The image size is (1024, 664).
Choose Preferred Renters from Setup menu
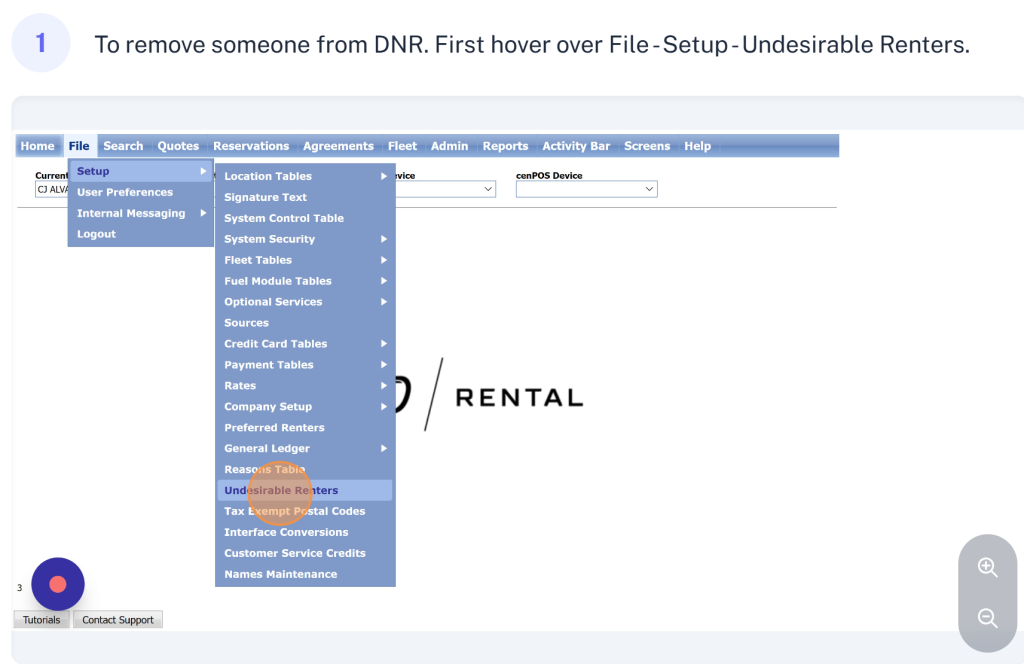pyautogui.click(x=274, y=428)
